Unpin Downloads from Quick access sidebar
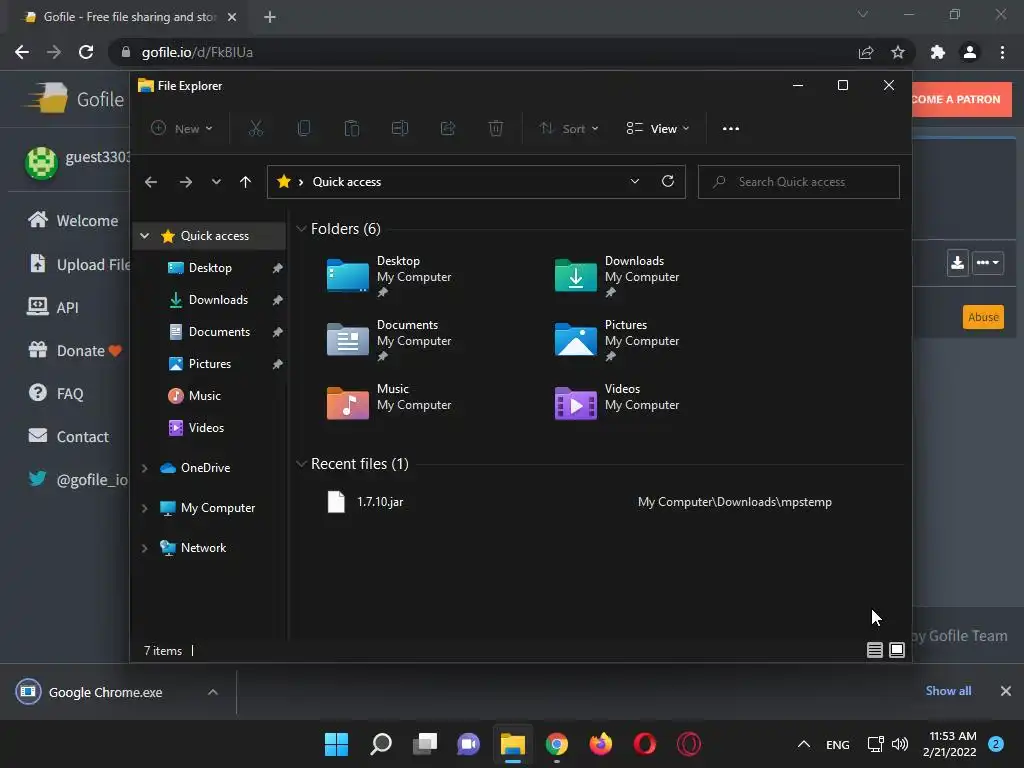Screen dimensions: 1024x768 point(278,300)
